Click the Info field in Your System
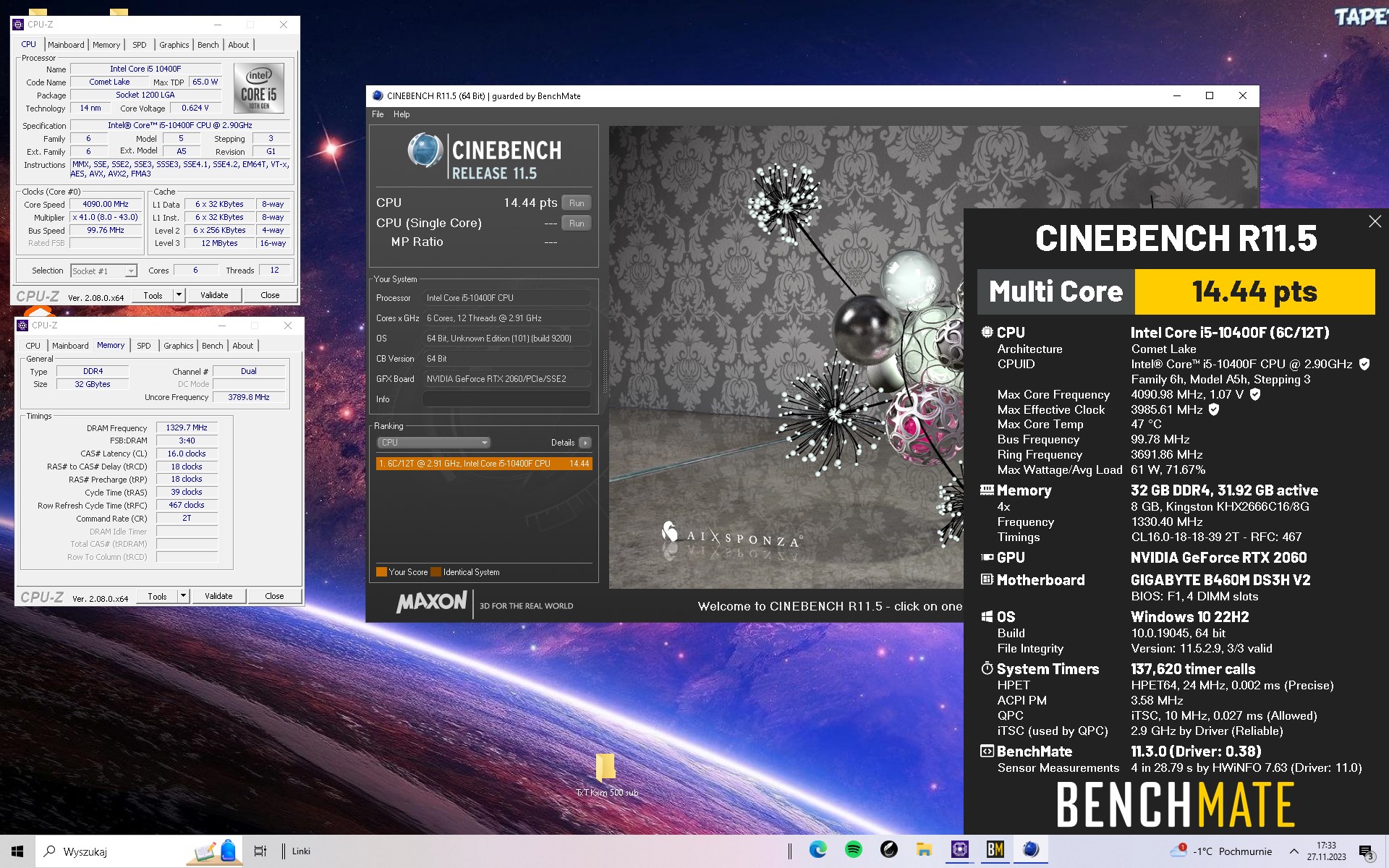 (506, 399)
